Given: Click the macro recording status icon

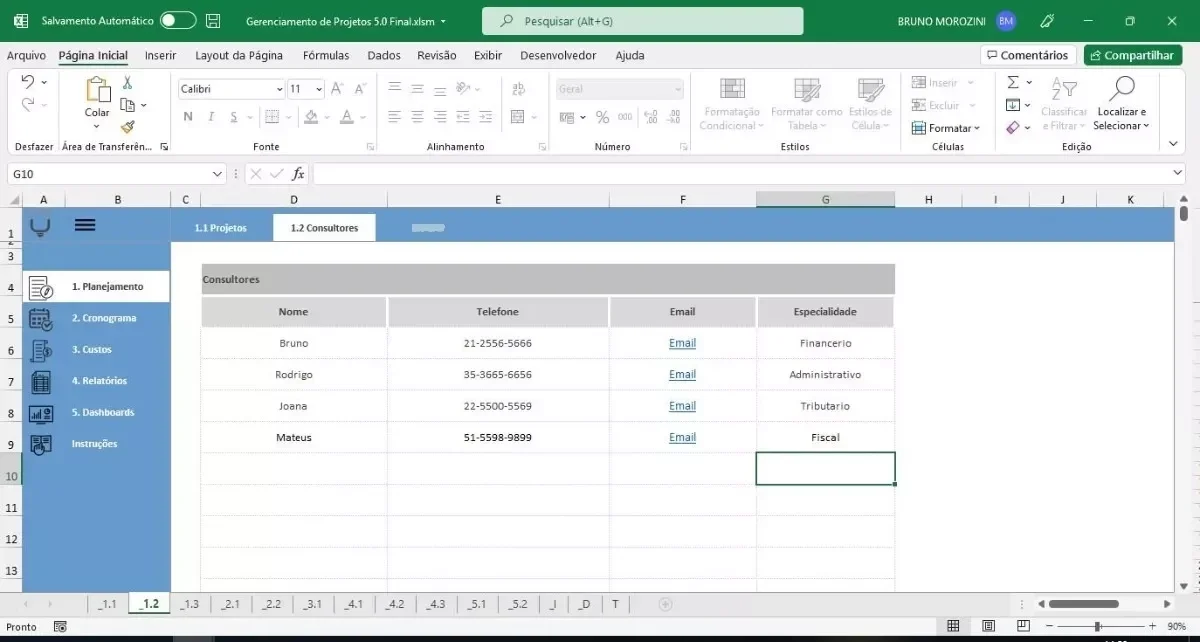Looking at the screenshot, I should pyautogui.click(x=60, y=627).
